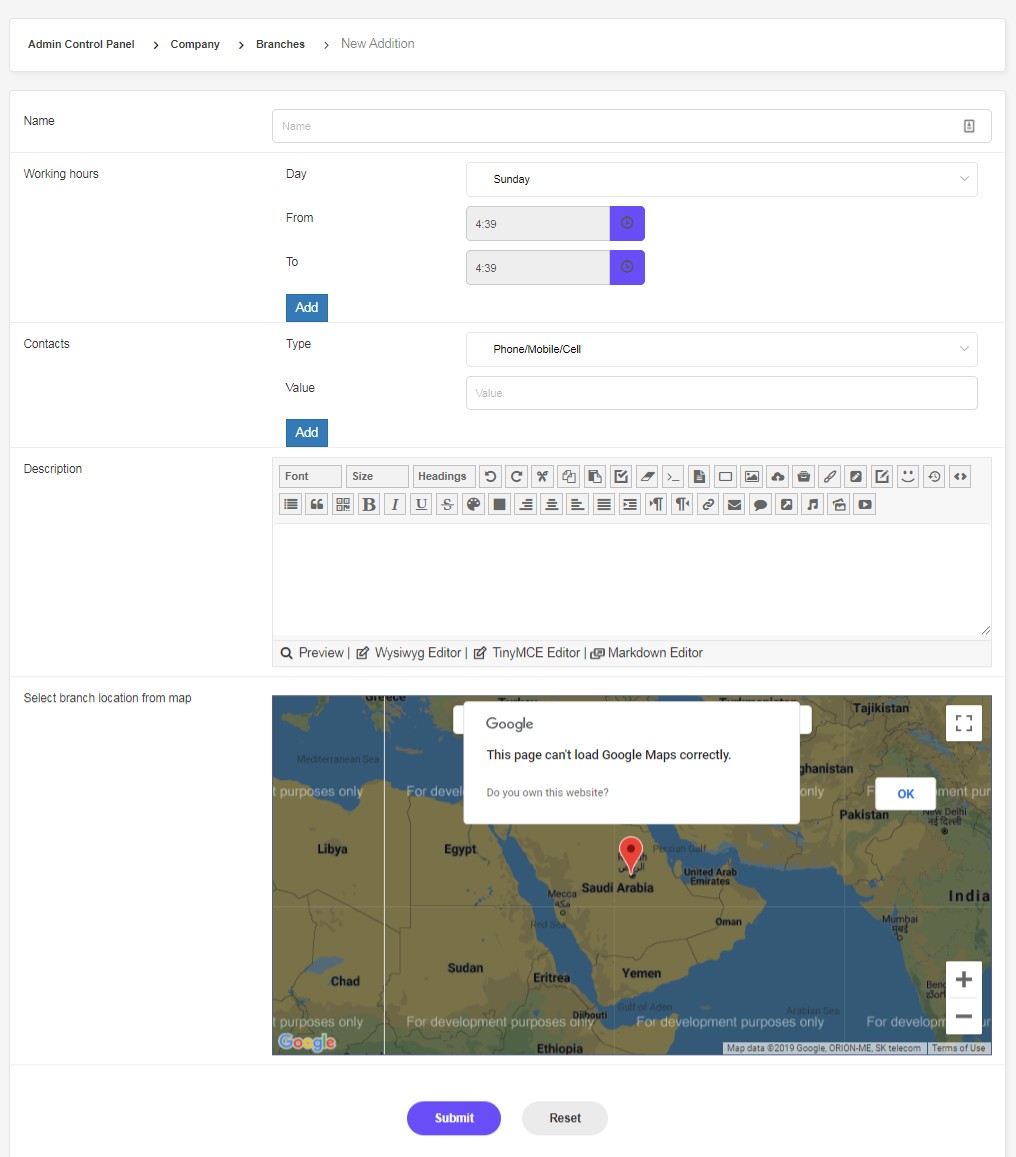
Task: Open the To time clock picker
Action: pos(627,268)
